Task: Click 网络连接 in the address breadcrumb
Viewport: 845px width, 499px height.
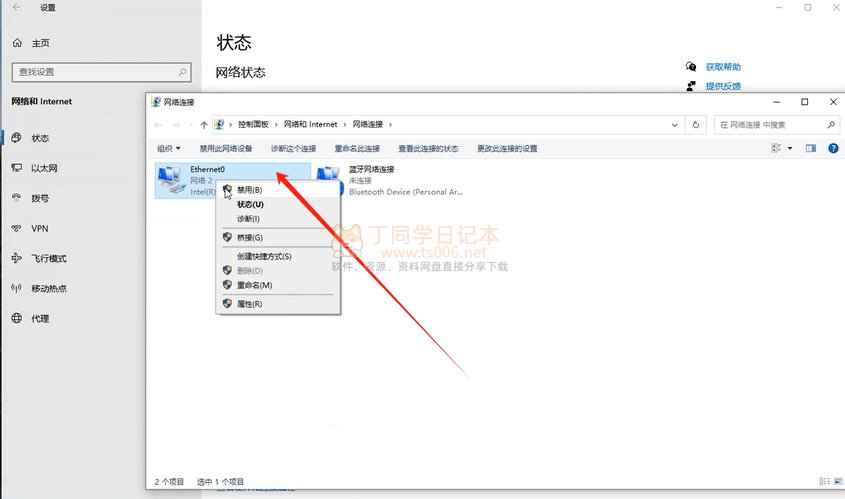Action: pos(368,124)
